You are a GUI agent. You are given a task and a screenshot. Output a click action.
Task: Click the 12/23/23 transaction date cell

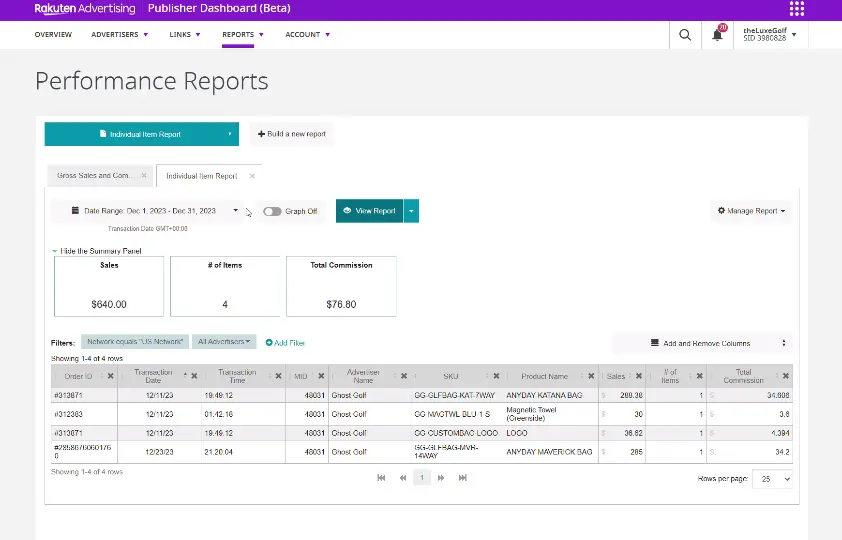[x=159, y=452]
